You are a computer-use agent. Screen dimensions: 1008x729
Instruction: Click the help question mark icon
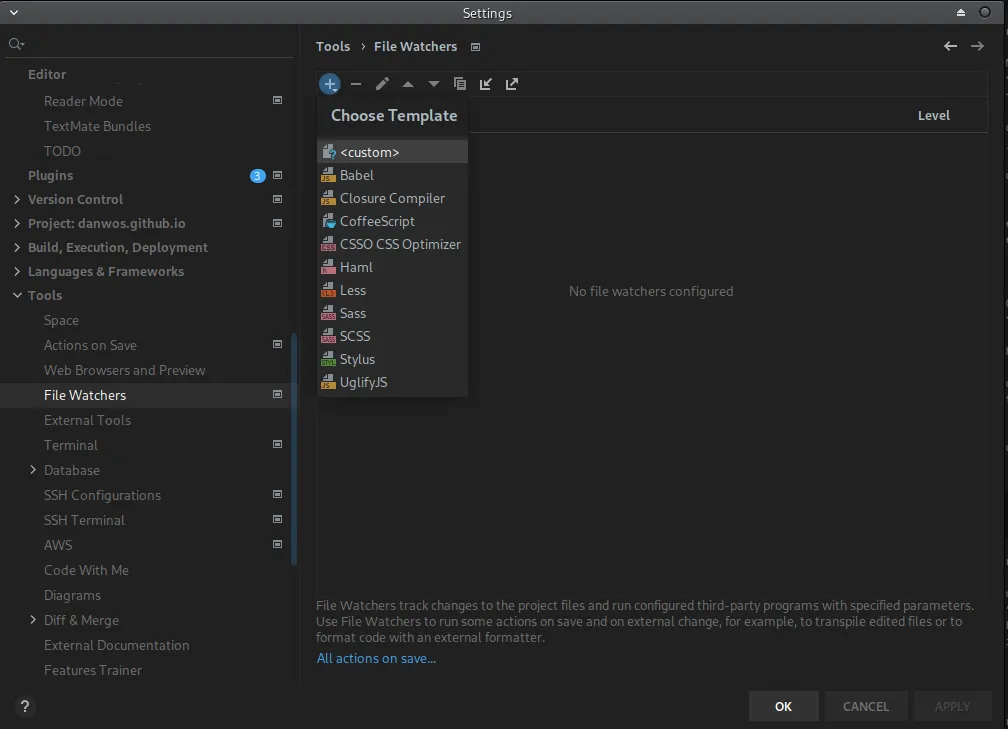point(25,706)
